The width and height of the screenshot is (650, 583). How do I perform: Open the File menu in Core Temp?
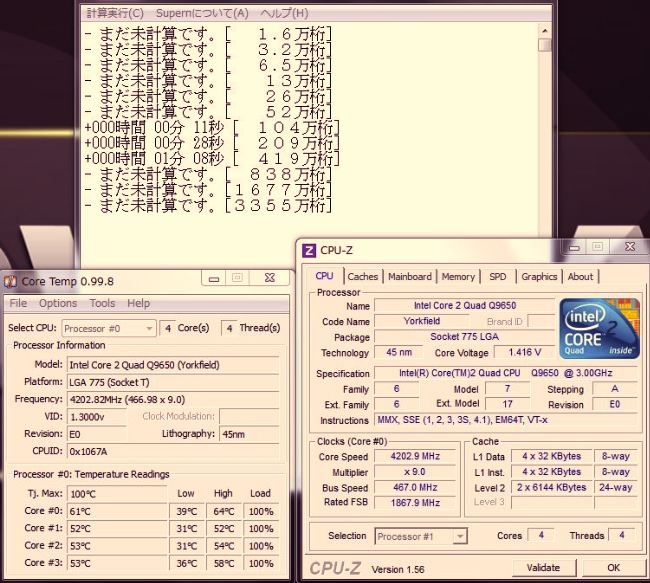(19, 304)
